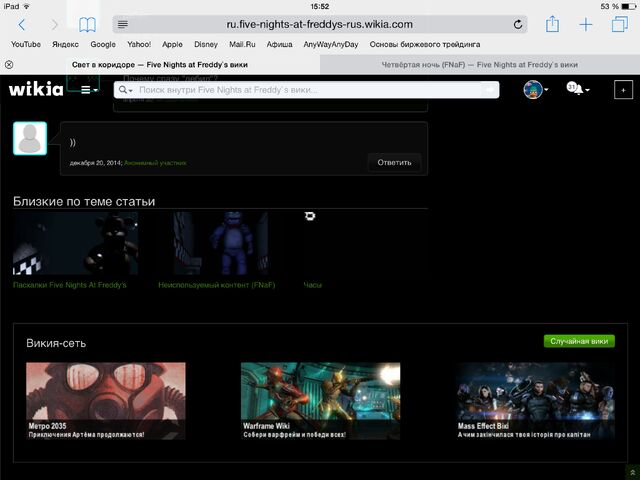Tap the Safari back arrow
The height and width of the screenshot is (480, 640).
pyautogui.click(x=22, y=25)
